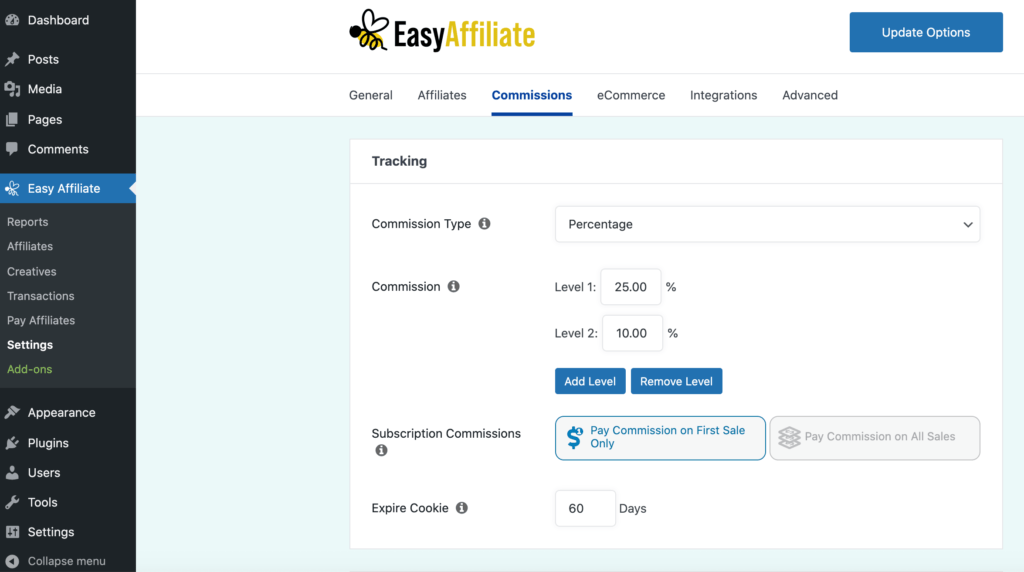This screenshot has height=572, width=1024.
Task: Select Pay Commission on All Sales
Action: point(874,438)
